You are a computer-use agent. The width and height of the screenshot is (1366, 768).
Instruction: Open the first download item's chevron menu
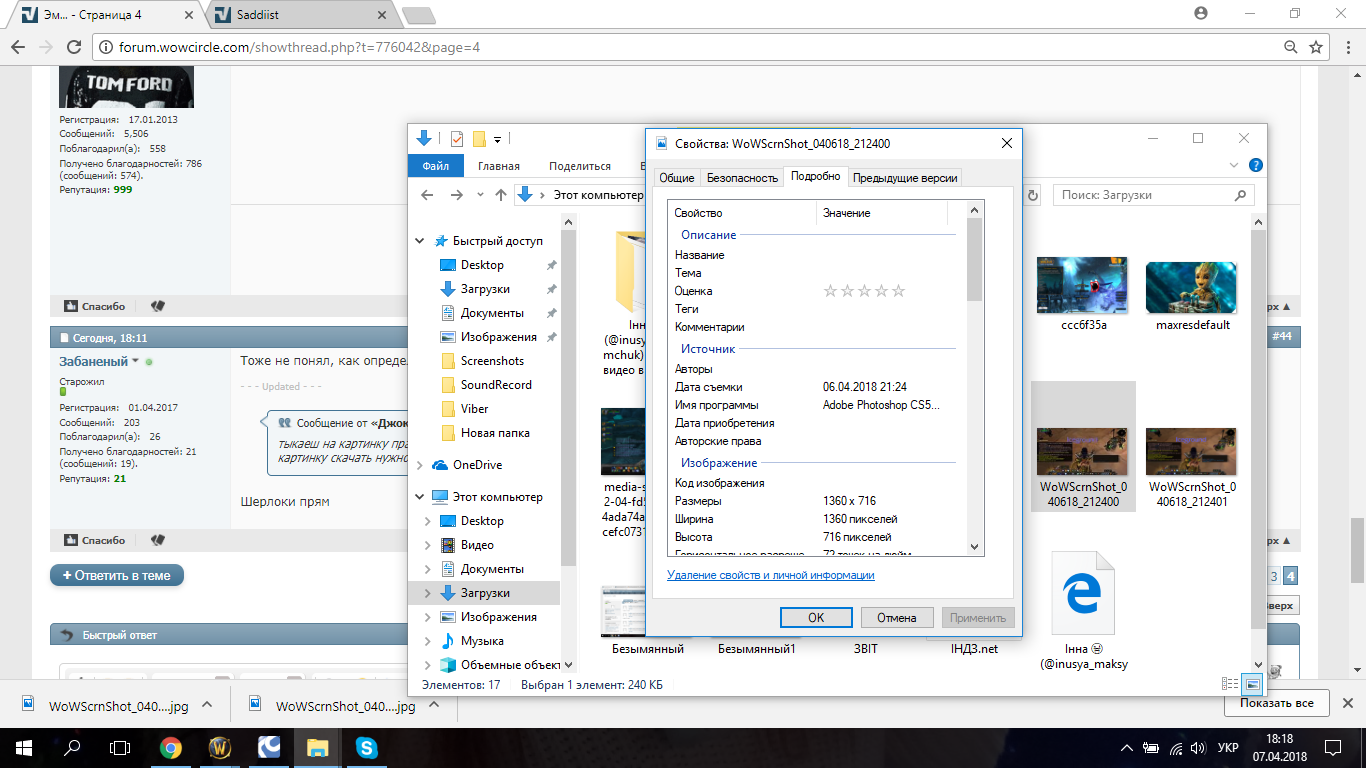tap(207, 704)
